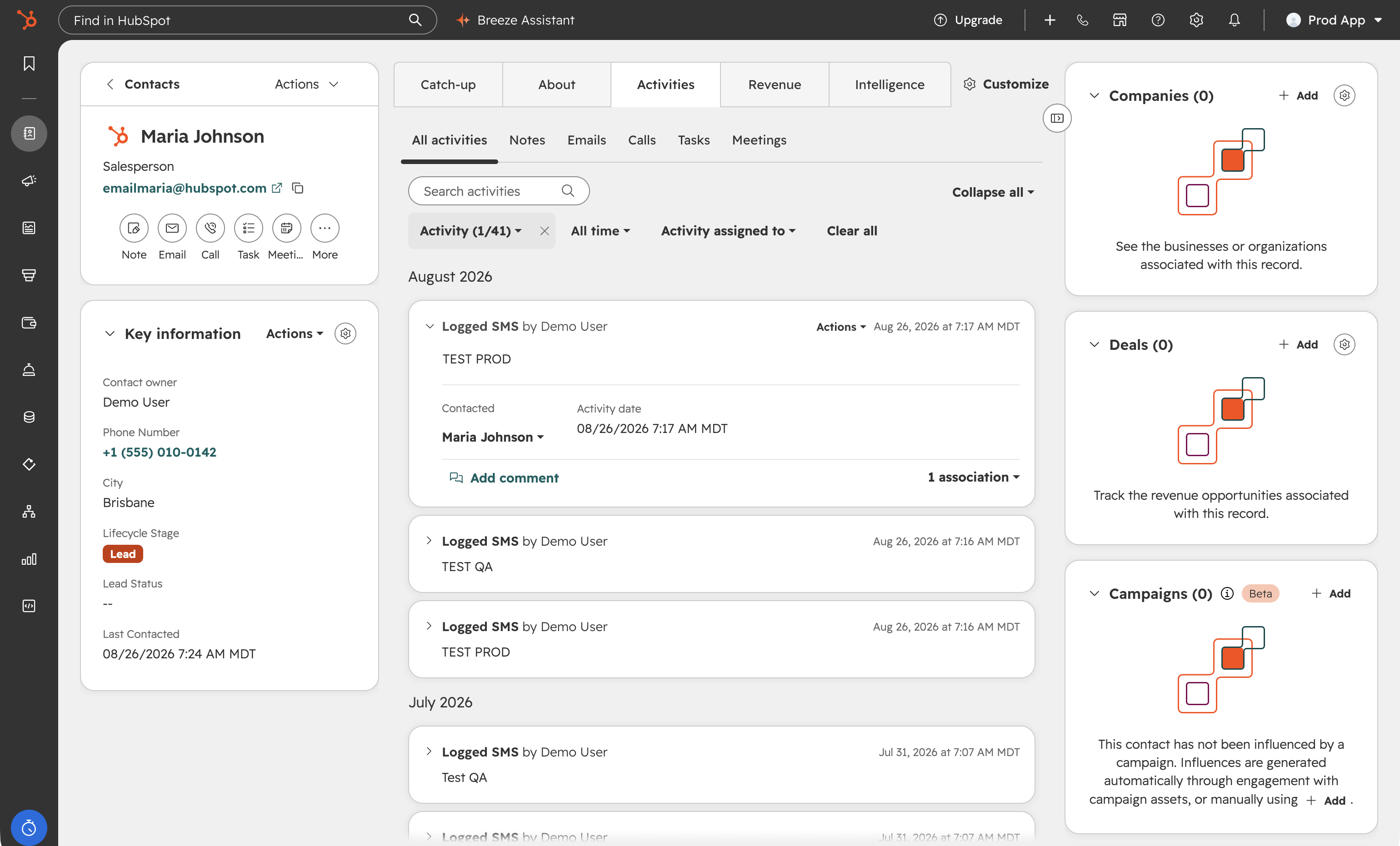Open the emailmaria@hubspot.com email link
This screenshot has height=846, width=1400.
click(x=185, y=188)
